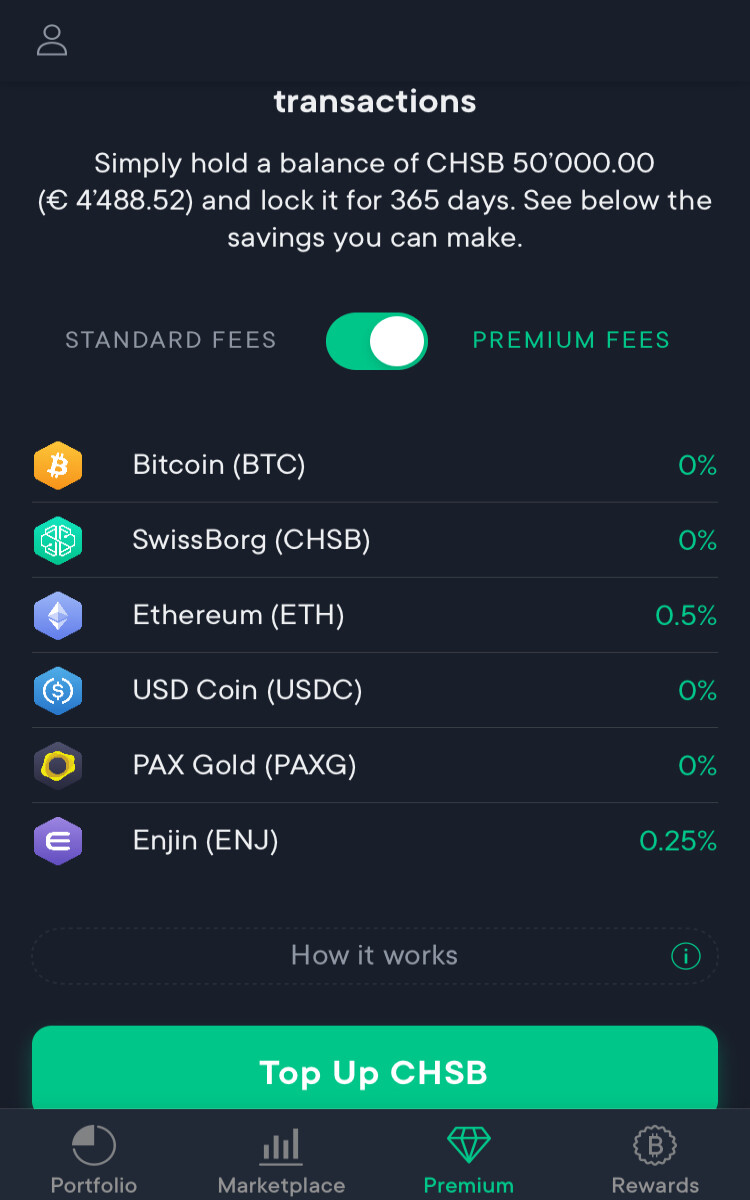This screenshot has height=1200, width=750.
Task: Switch to the Marketplace tab
Action: pos(281,1160)
